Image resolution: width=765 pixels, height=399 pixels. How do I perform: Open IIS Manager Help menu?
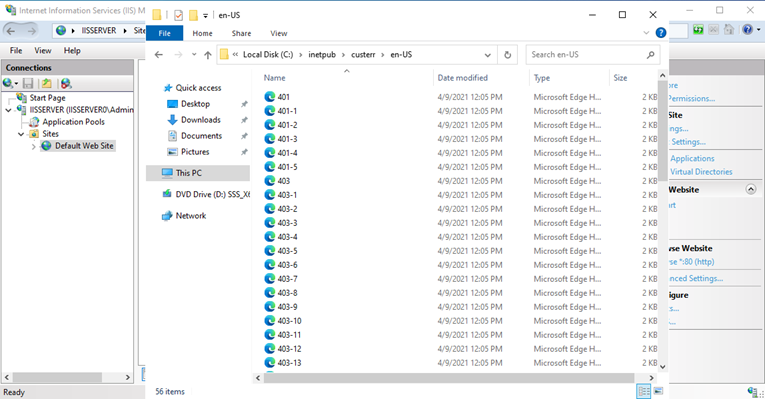[72, 51]
